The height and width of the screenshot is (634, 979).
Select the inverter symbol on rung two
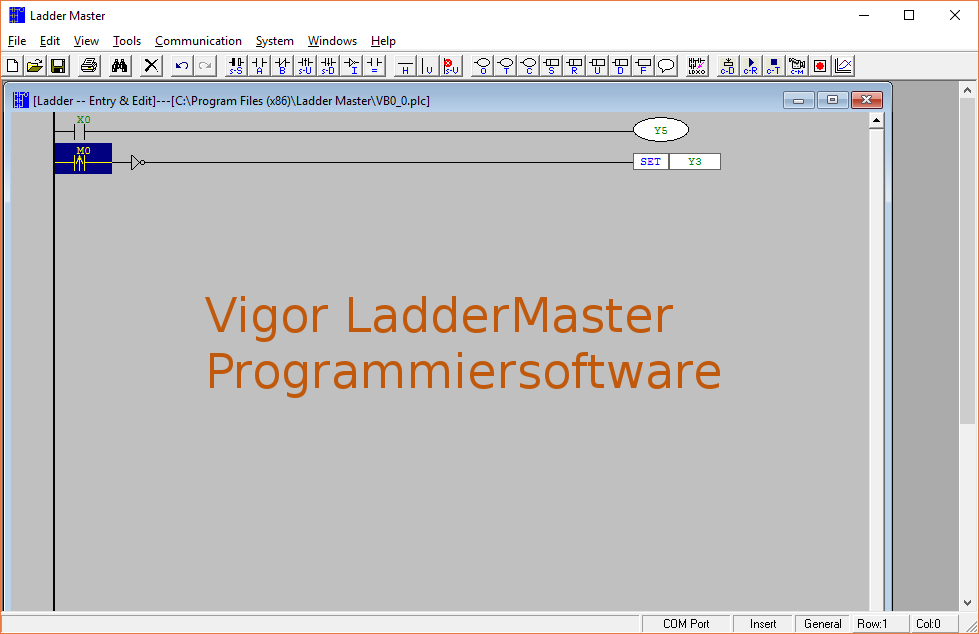tap(138, 162)
